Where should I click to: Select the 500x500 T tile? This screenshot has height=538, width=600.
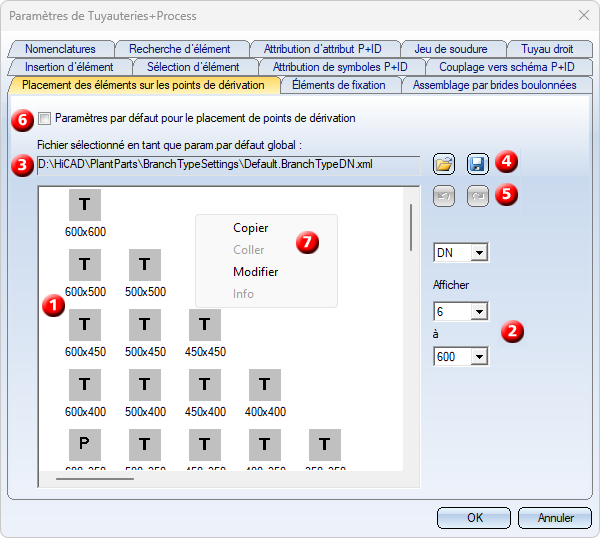[145, 265]
